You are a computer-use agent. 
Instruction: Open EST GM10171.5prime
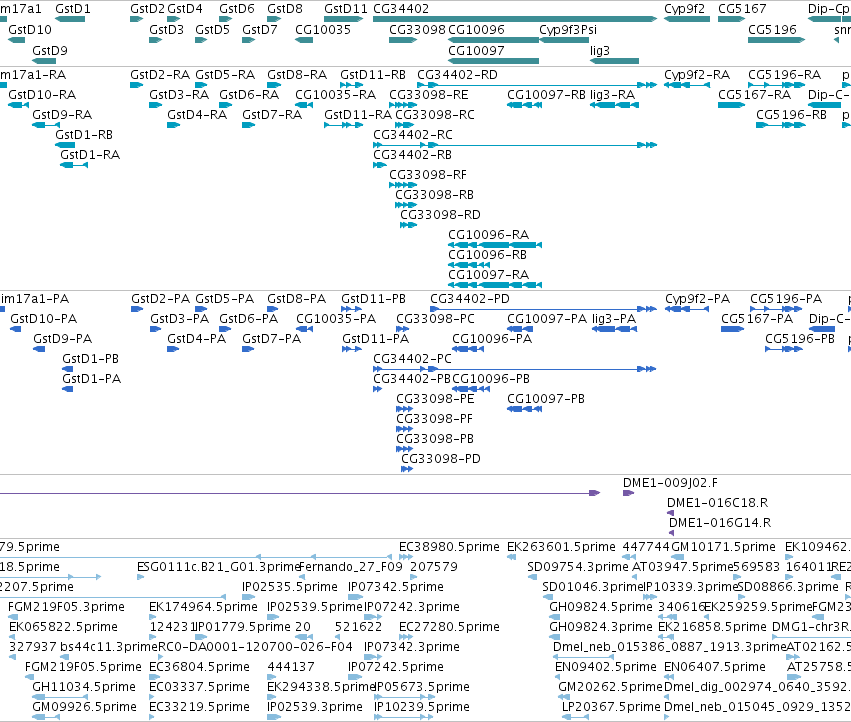[x=723, y=547]
